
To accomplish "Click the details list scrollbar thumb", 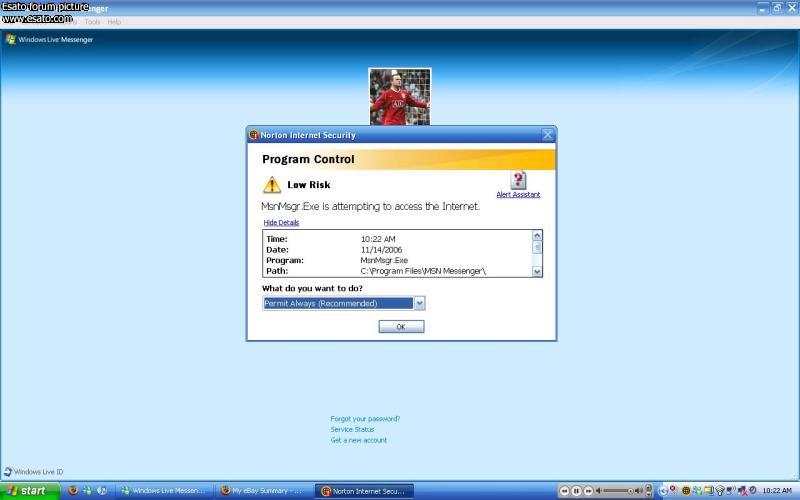I will 537,247.
